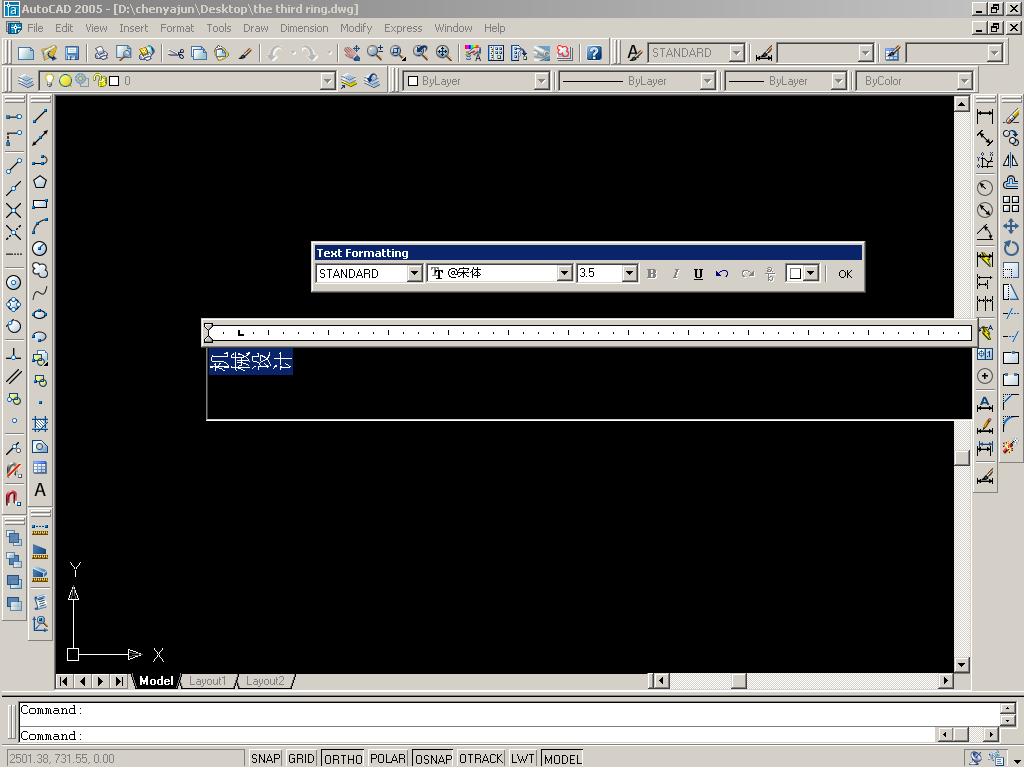
Task: Select the Circle draw tool
Action: click(x=40, y=249)
